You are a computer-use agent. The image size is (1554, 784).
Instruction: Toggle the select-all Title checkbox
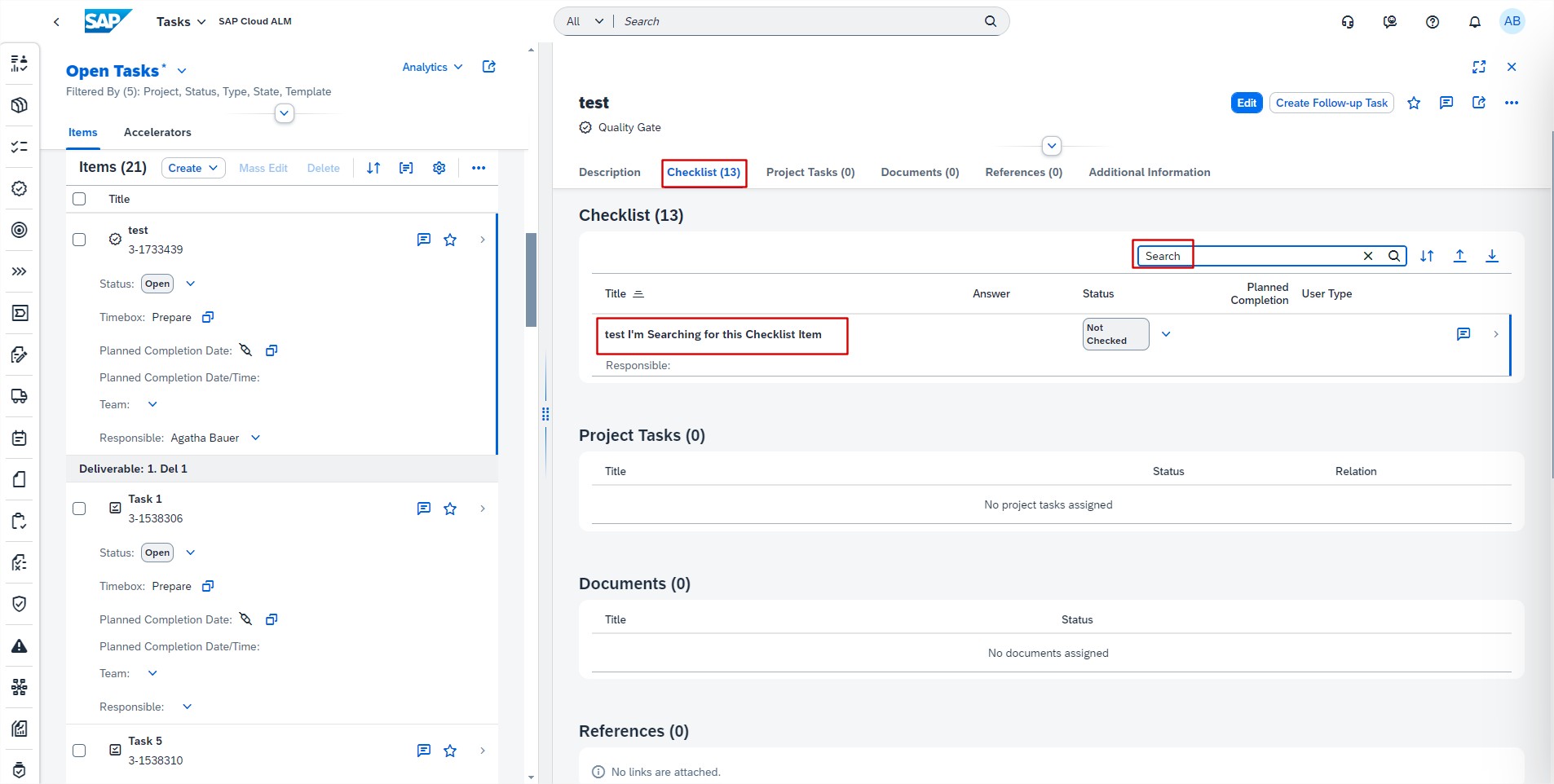(x=79, y=199)
